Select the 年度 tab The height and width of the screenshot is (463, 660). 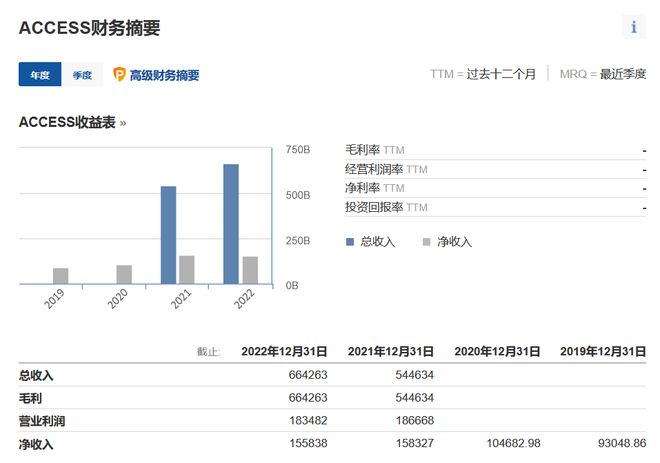40,75
